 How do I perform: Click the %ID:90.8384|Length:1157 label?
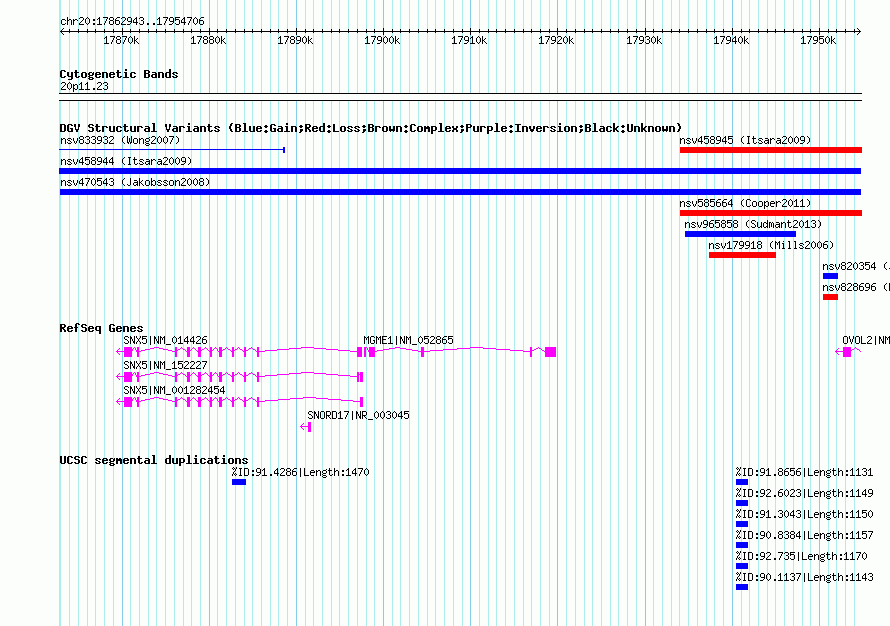click(x=804, y=535)
